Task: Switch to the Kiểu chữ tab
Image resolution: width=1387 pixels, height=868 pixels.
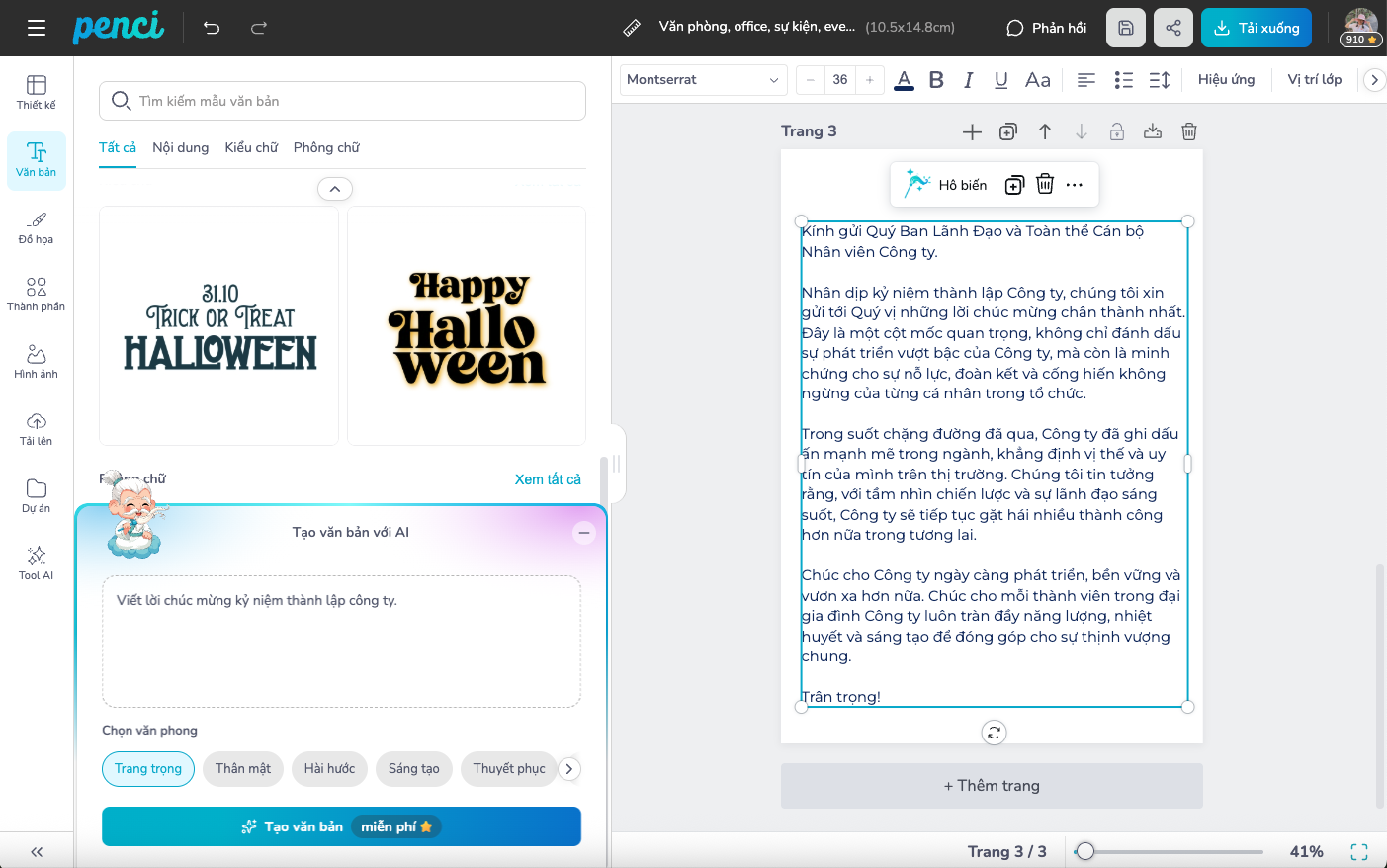Action: coord(251,147)
